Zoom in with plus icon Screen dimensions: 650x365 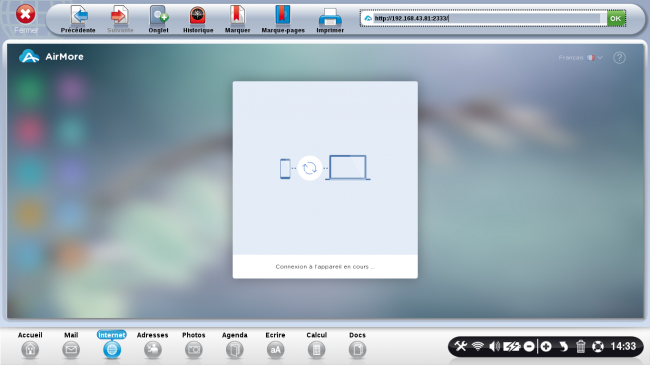[546, 346]
